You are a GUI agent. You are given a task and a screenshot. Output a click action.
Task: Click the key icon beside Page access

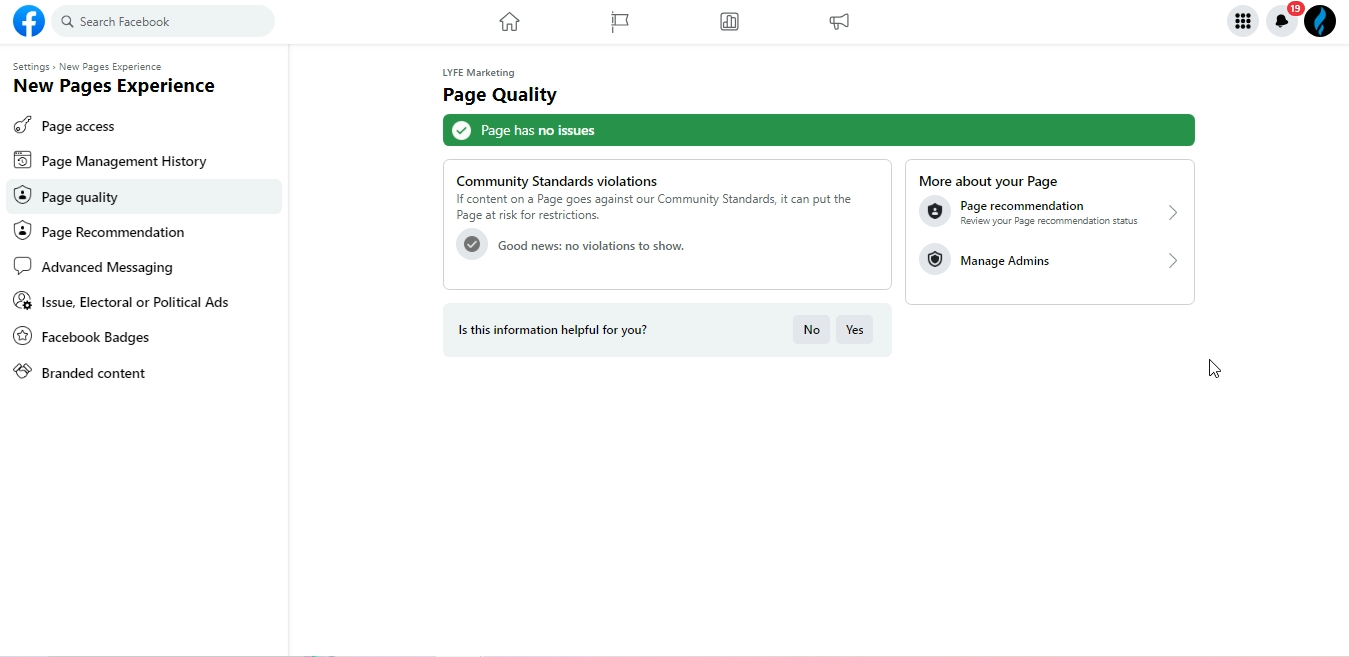(x=23, y=125)
